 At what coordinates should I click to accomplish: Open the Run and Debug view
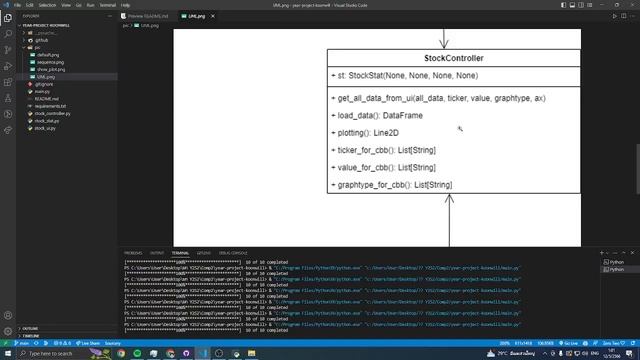point(8,66)
